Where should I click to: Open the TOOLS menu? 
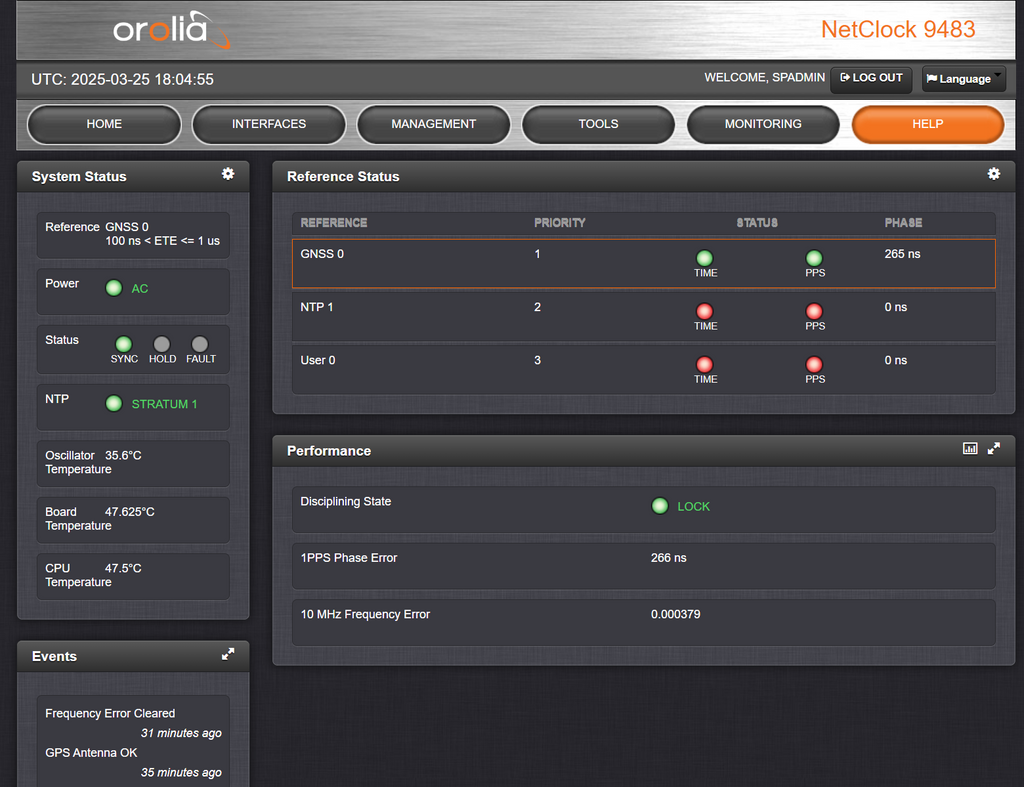598,124
